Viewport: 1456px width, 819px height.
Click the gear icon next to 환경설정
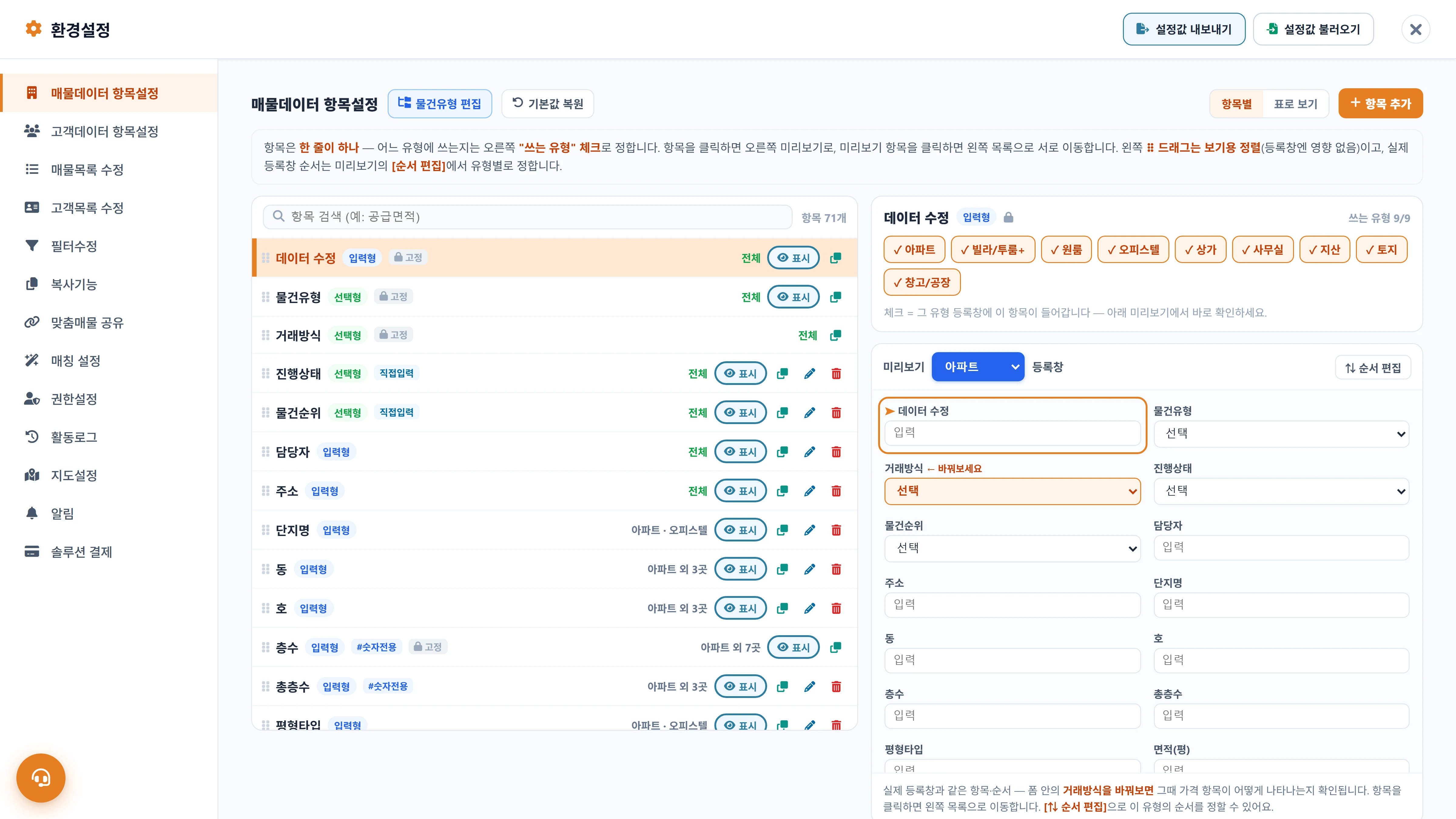pos(33,29)
